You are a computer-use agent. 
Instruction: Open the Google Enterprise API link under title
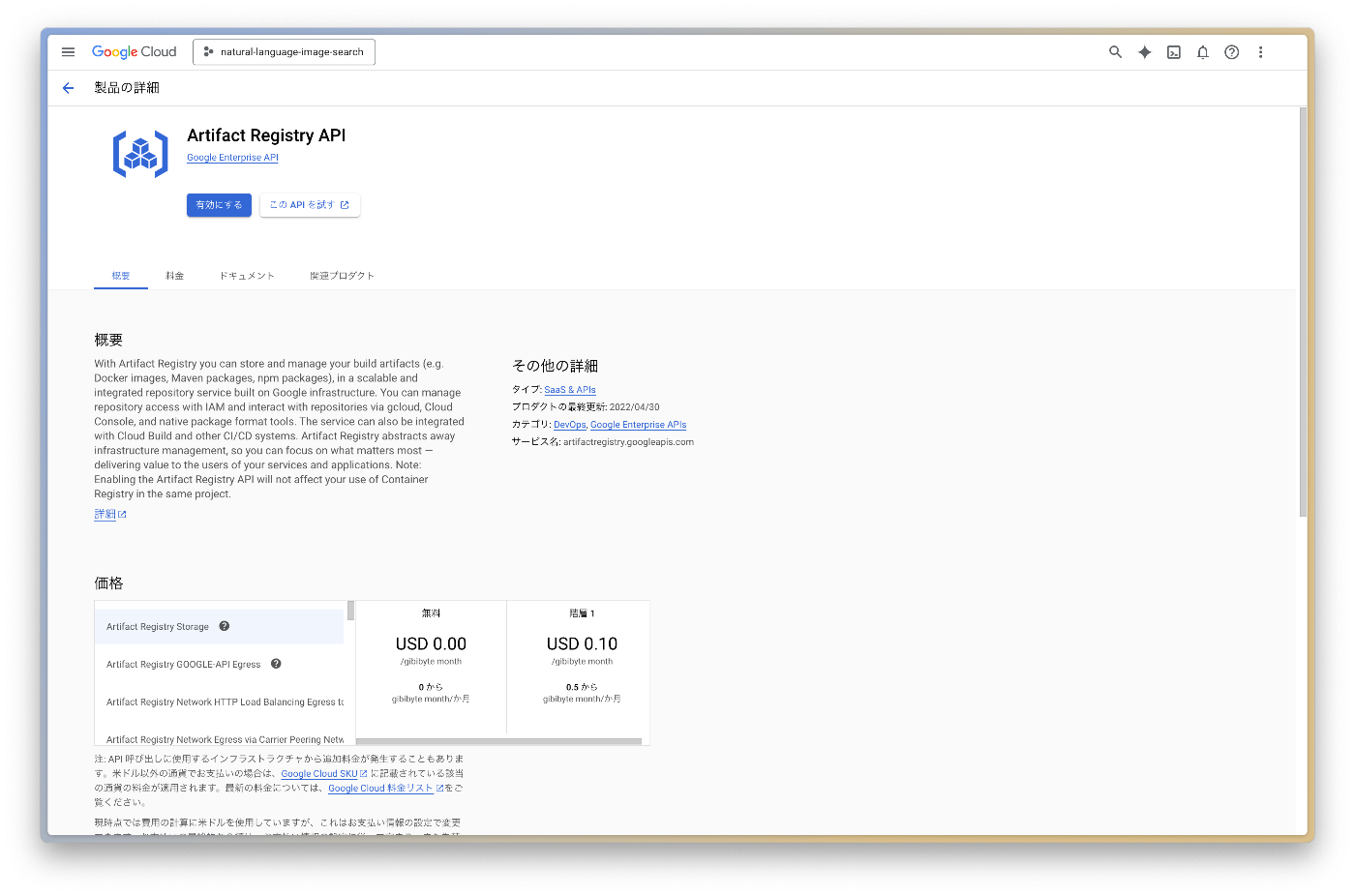pos(232,158)
